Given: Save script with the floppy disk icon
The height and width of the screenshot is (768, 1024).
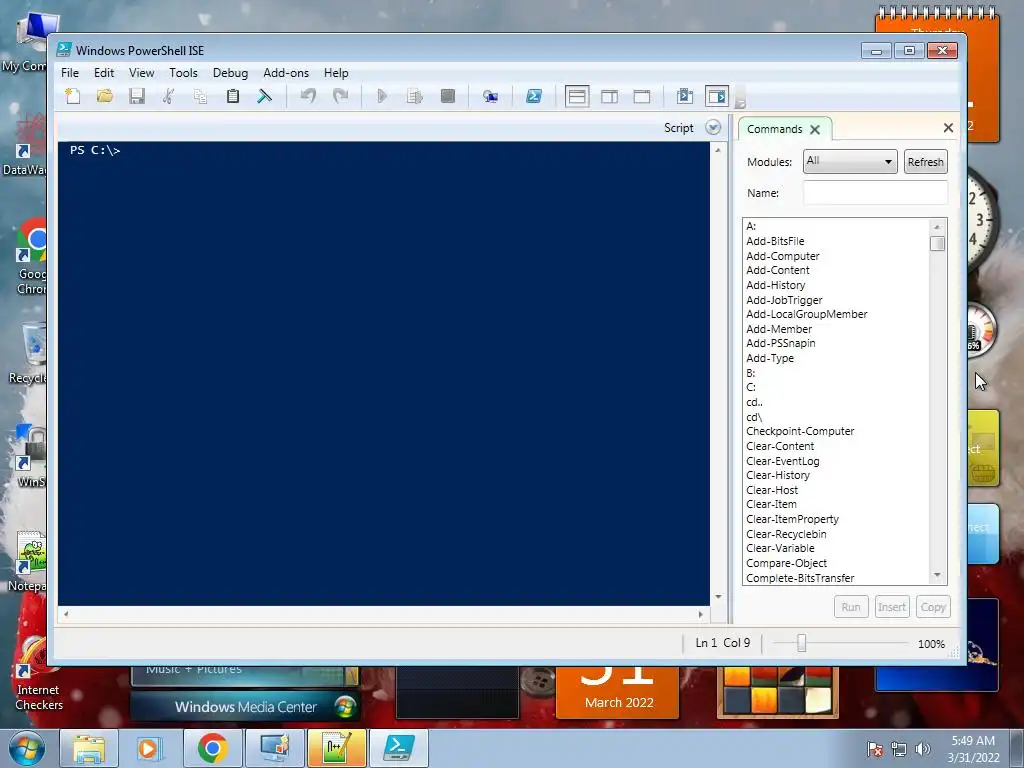Looking at the screenshot, I should tap(136, 97).
